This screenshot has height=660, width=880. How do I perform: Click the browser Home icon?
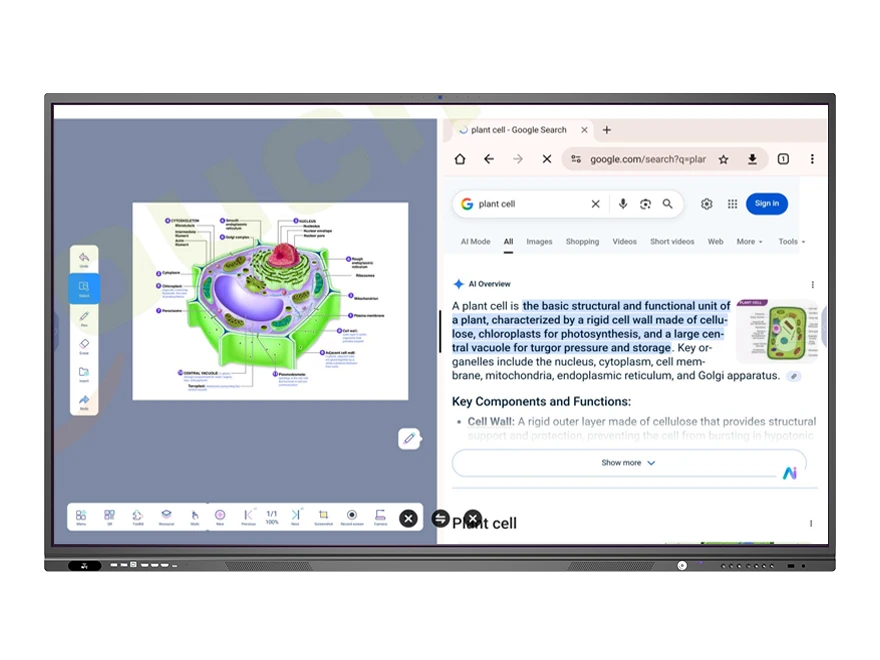click(460, 159)
